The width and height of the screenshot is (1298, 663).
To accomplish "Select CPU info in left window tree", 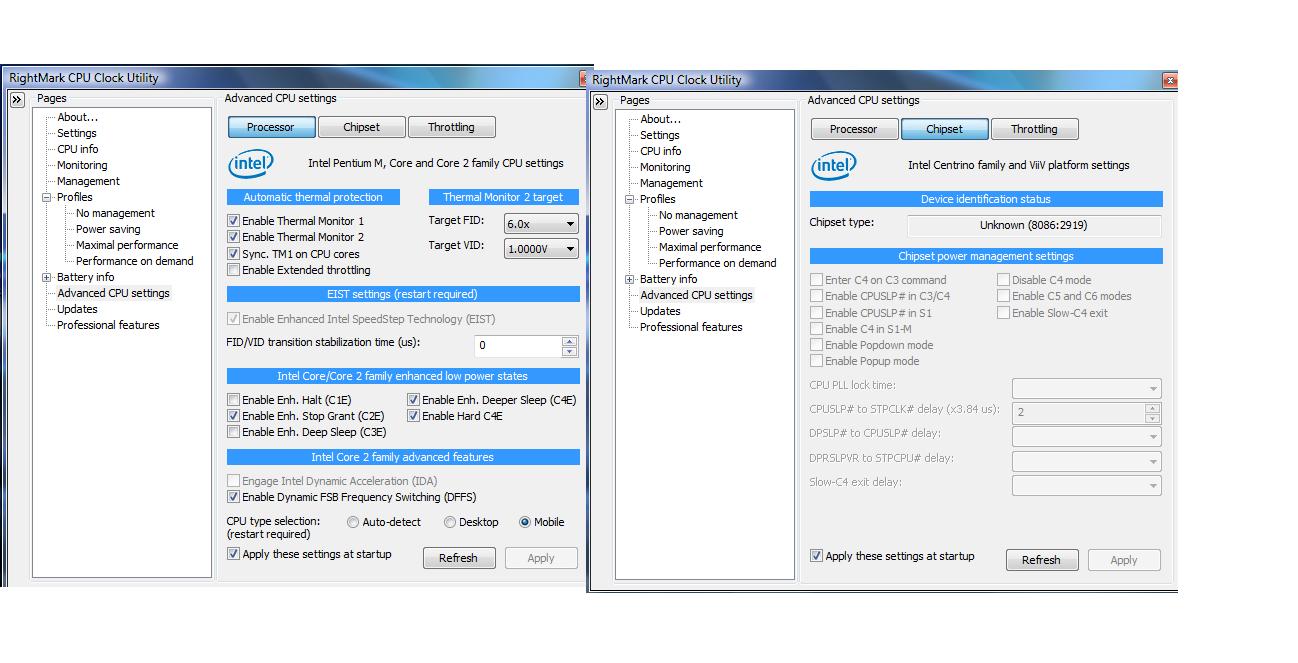I will (x=78, y=149).
